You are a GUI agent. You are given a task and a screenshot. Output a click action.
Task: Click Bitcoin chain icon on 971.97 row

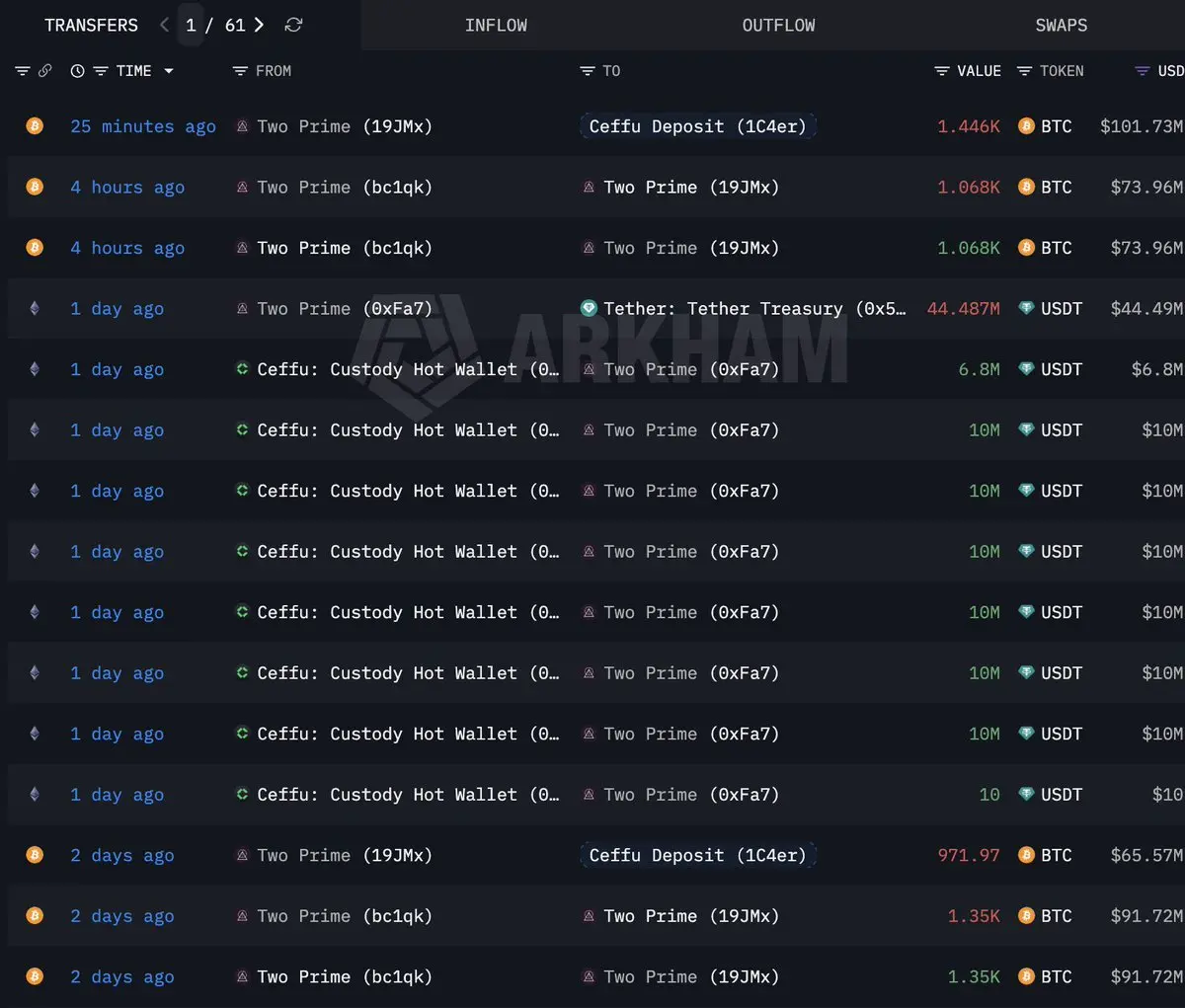click(x=35, y=855)
